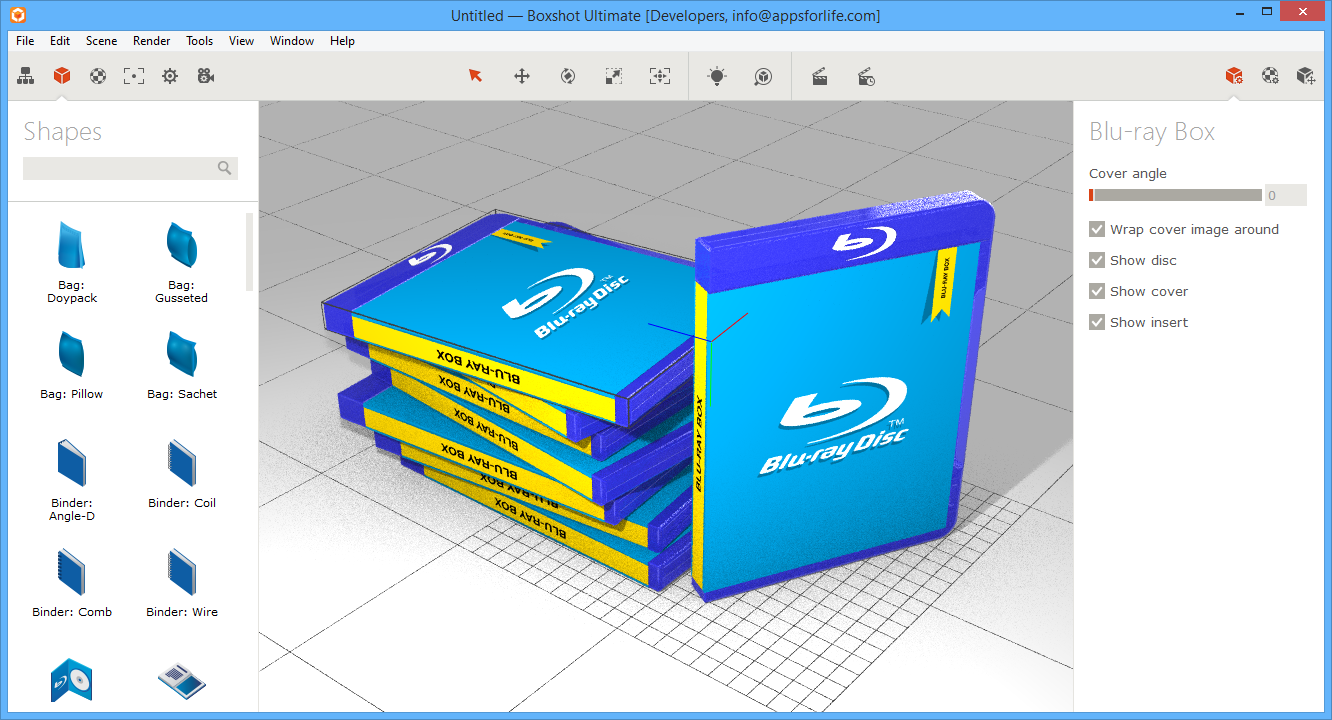Click the add shape cube-plus icon
Viewport: 1332px width, 720px height.
tap(1306, 76)
